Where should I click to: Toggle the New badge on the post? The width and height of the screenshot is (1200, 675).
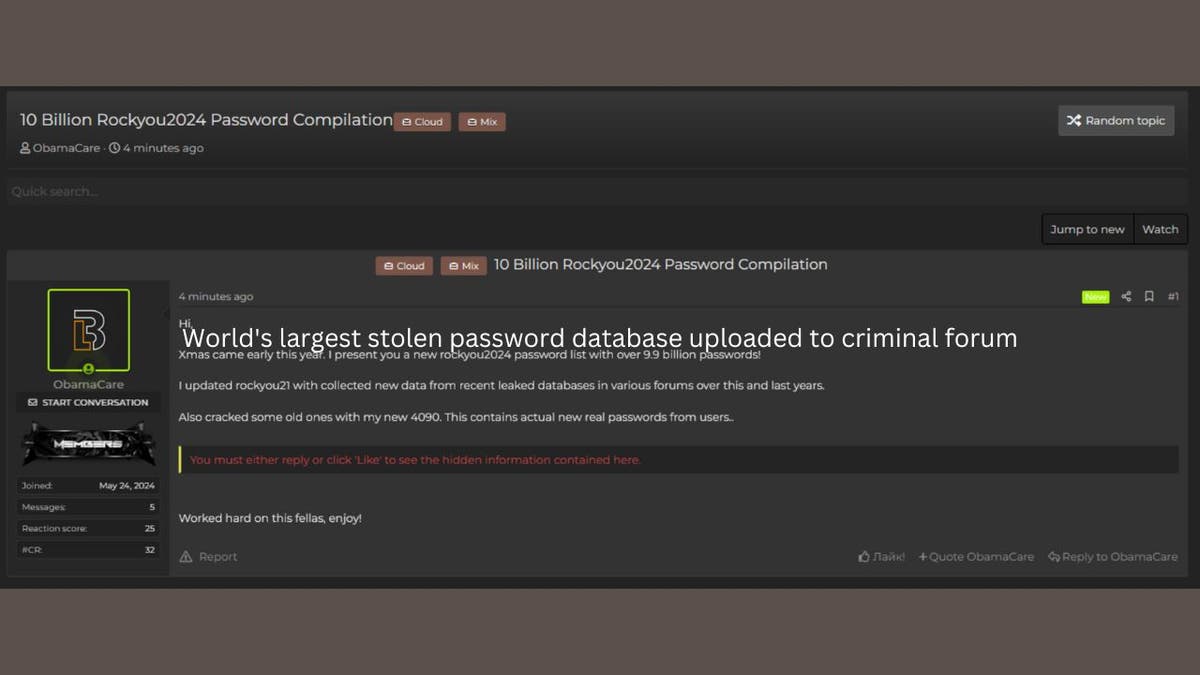[1096, 296]
